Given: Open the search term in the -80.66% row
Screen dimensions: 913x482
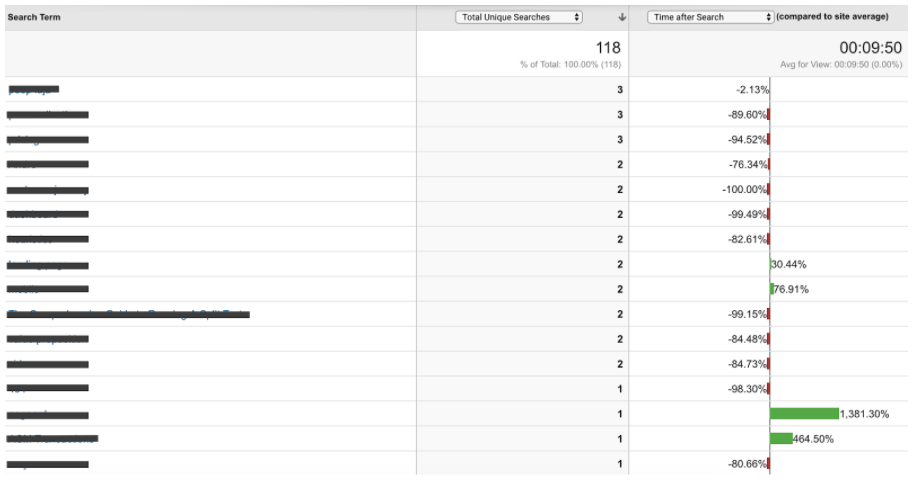Looking at the screenshot, I should click(48, 464).
